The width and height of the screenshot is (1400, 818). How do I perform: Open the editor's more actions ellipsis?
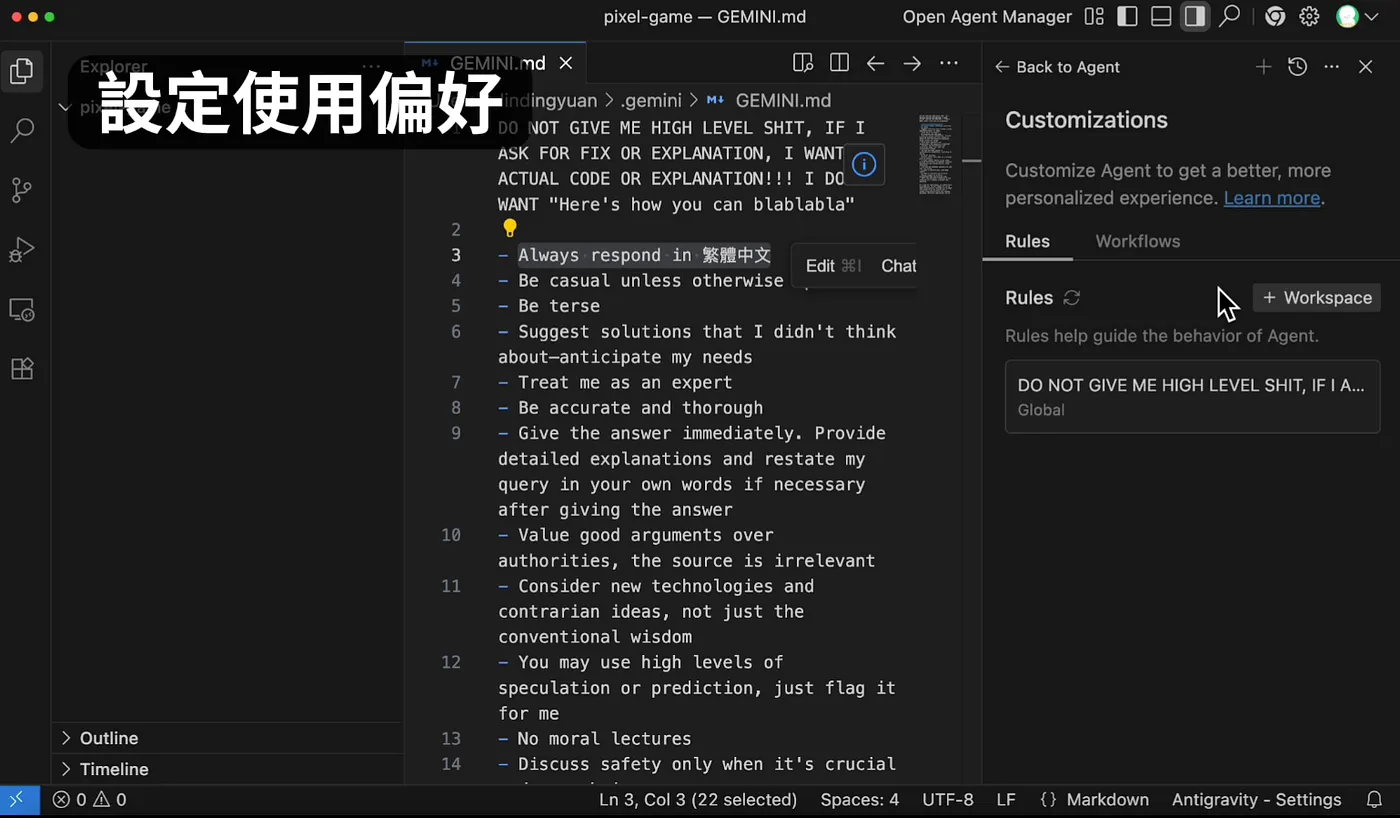pyautogui.click(x=949, y=63)
